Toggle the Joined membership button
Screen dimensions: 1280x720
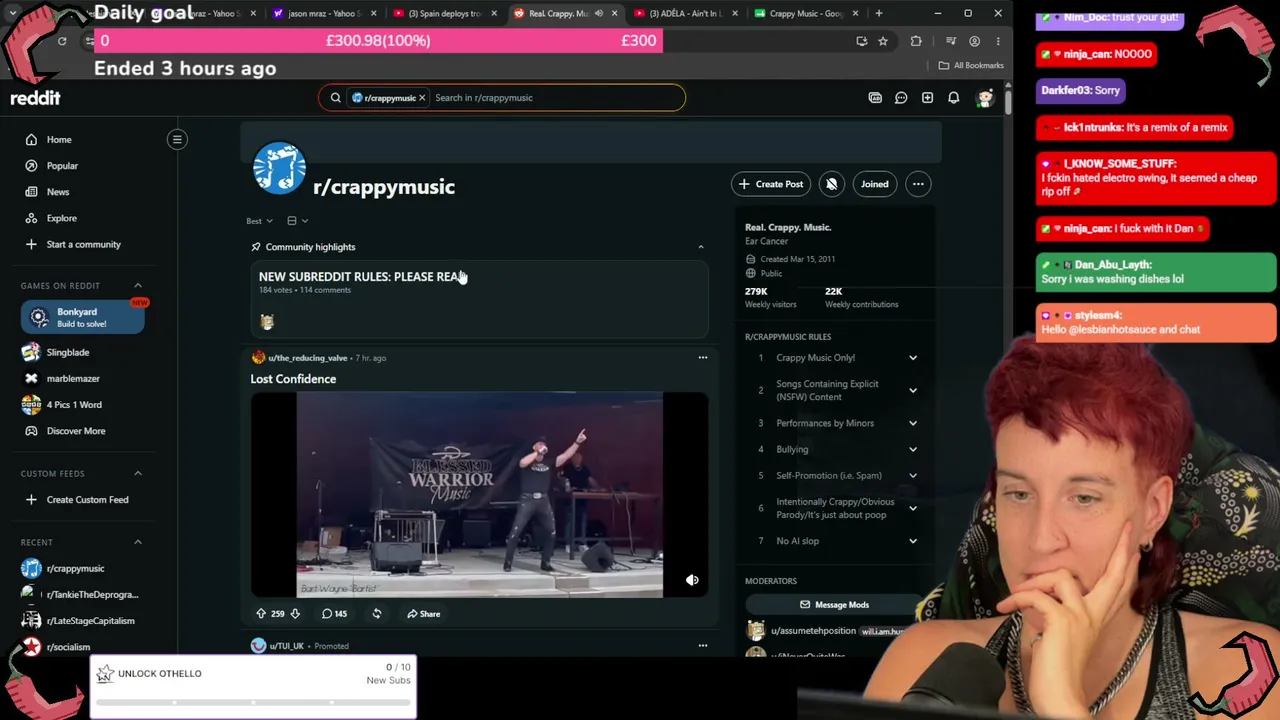pyautogui.click(x=875, y=184)
